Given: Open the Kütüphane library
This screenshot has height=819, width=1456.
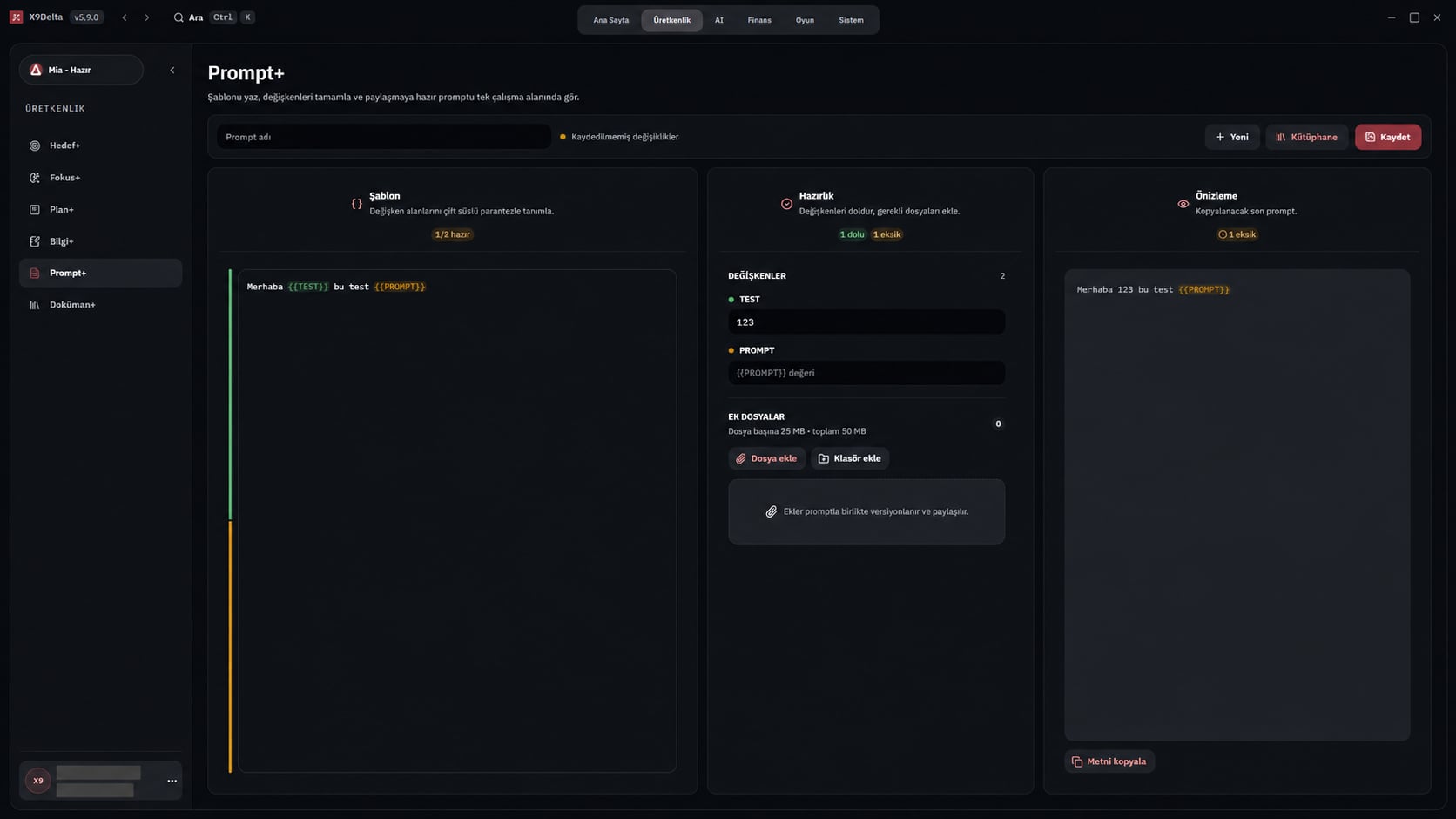Looking at the screenshot, I should (1306, 137).
